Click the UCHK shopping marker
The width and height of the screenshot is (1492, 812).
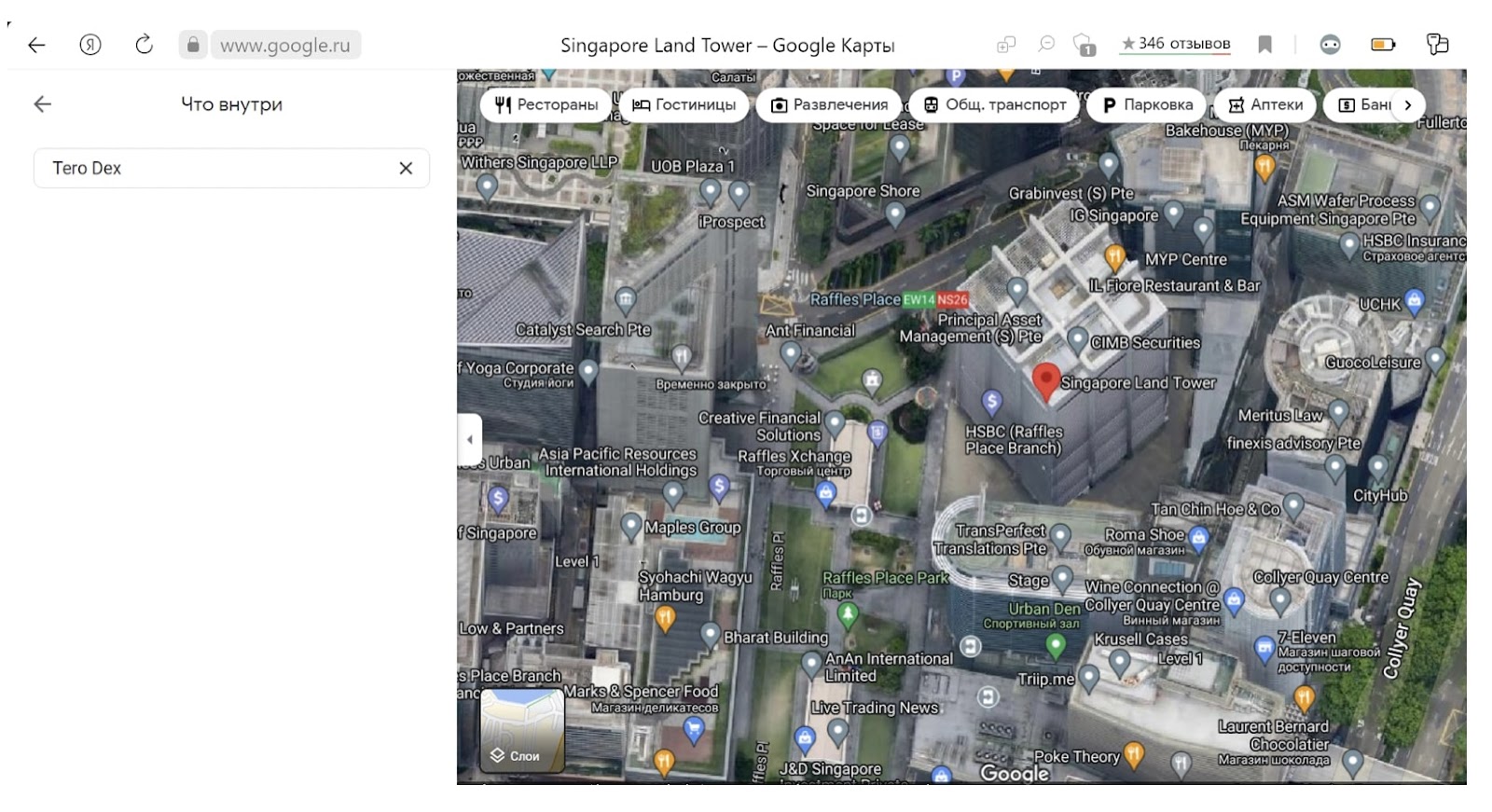pos(1415,300)
